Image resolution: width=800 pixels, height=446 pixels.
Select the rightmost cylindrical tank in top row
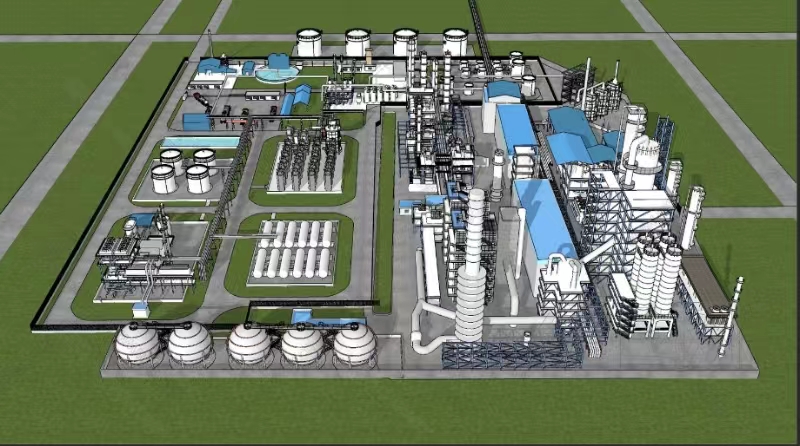coord(455,42)
